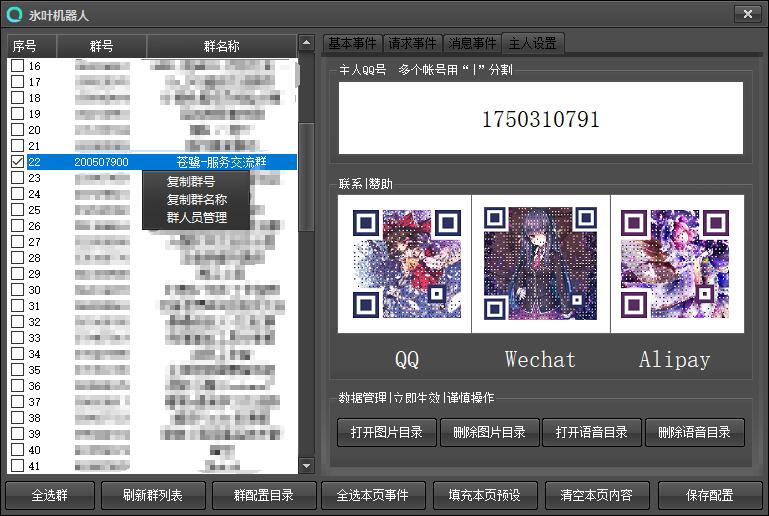Close the 冰叶机器人 window
The height and width of the screenshot is (516, 769).
click(x=747, y=14)
